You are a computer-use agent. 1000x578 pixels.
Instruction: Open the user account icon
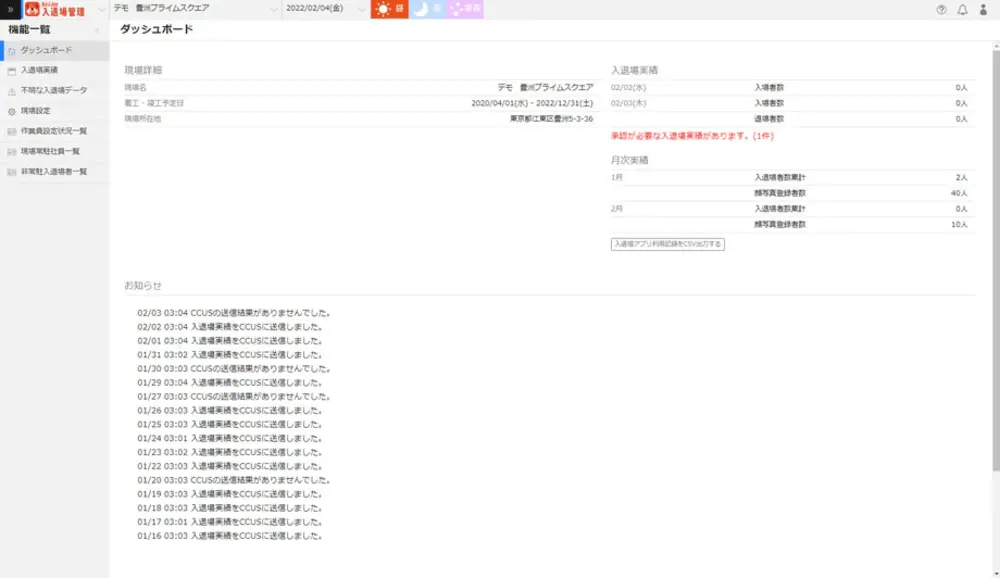click(984, 9)
